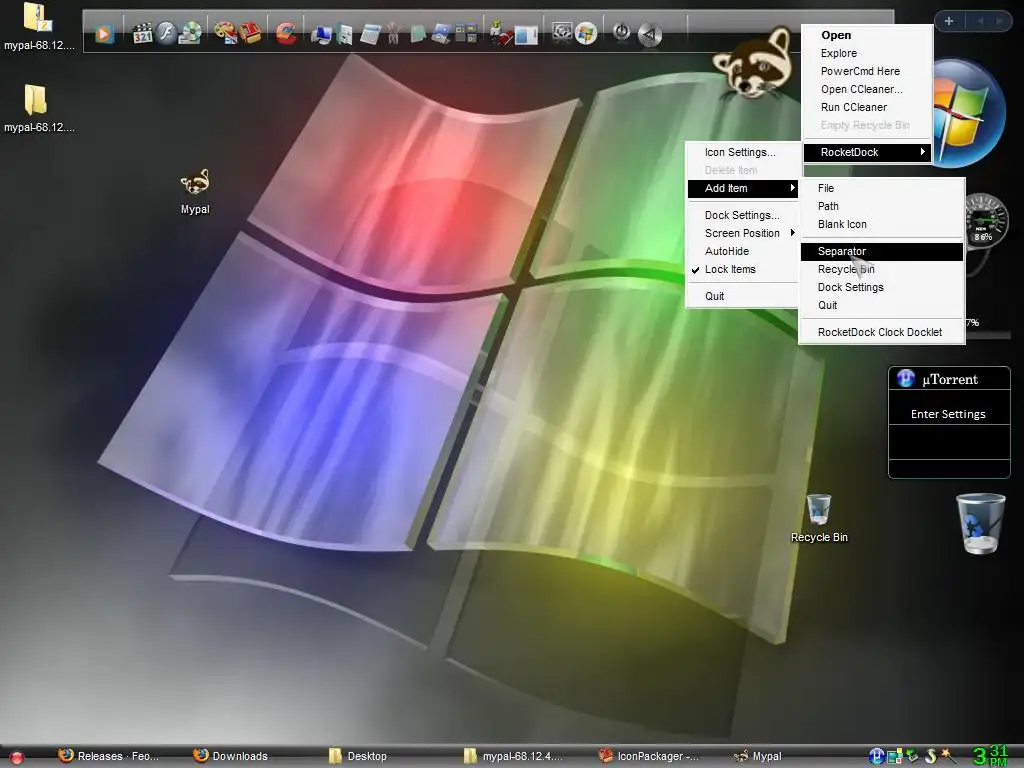Click the large raccoon Mypal icon
Image resolution: width=1024 pixels, height=768 pixels.
point(754,64)
